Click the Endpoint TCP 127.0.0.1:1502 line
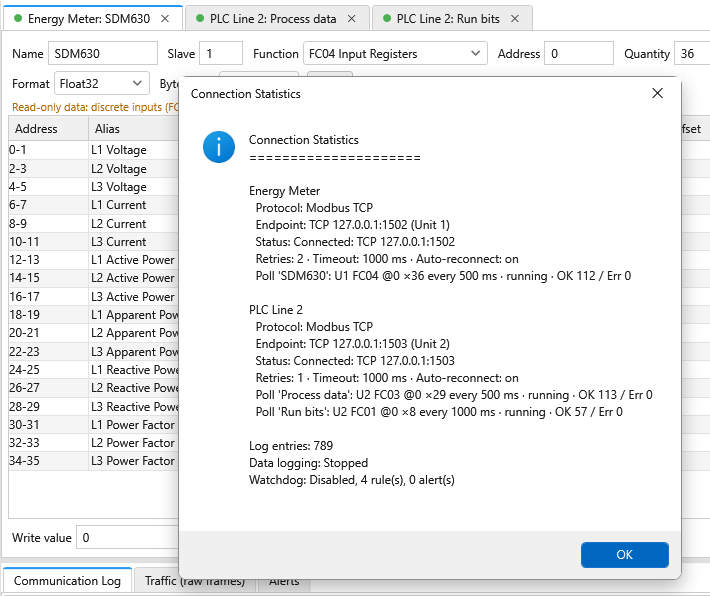710x596 pixels. click(x=352, y=225)
